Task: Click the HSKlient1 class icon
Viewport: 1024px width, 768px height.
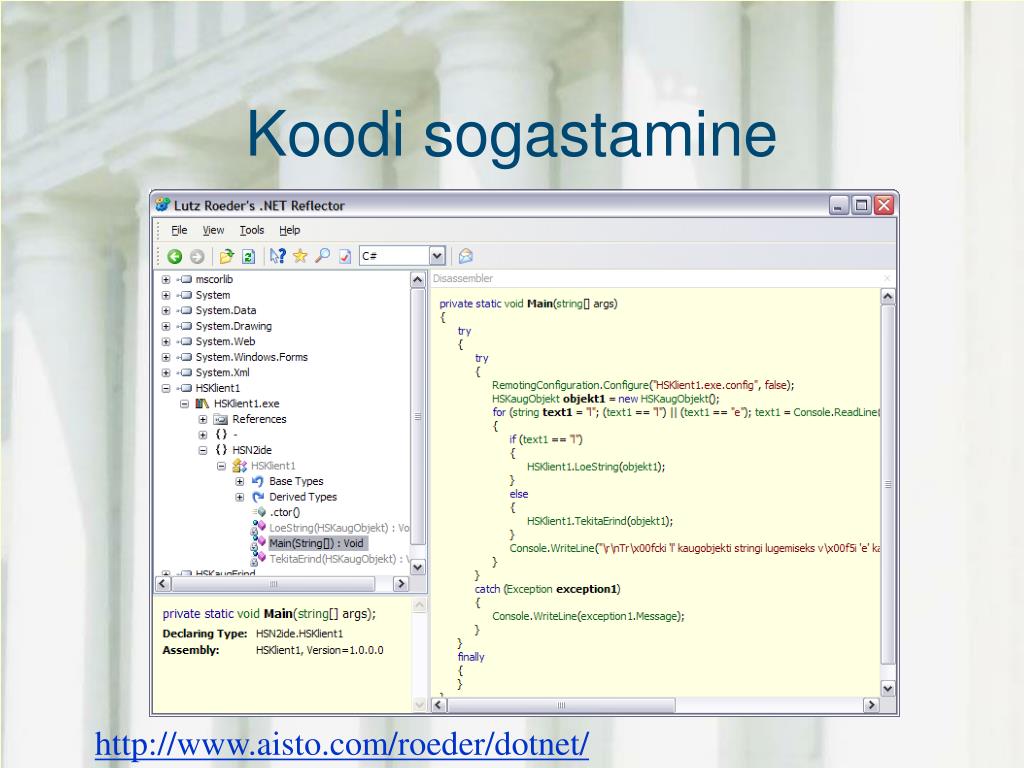Action: [x=239, y=466]
